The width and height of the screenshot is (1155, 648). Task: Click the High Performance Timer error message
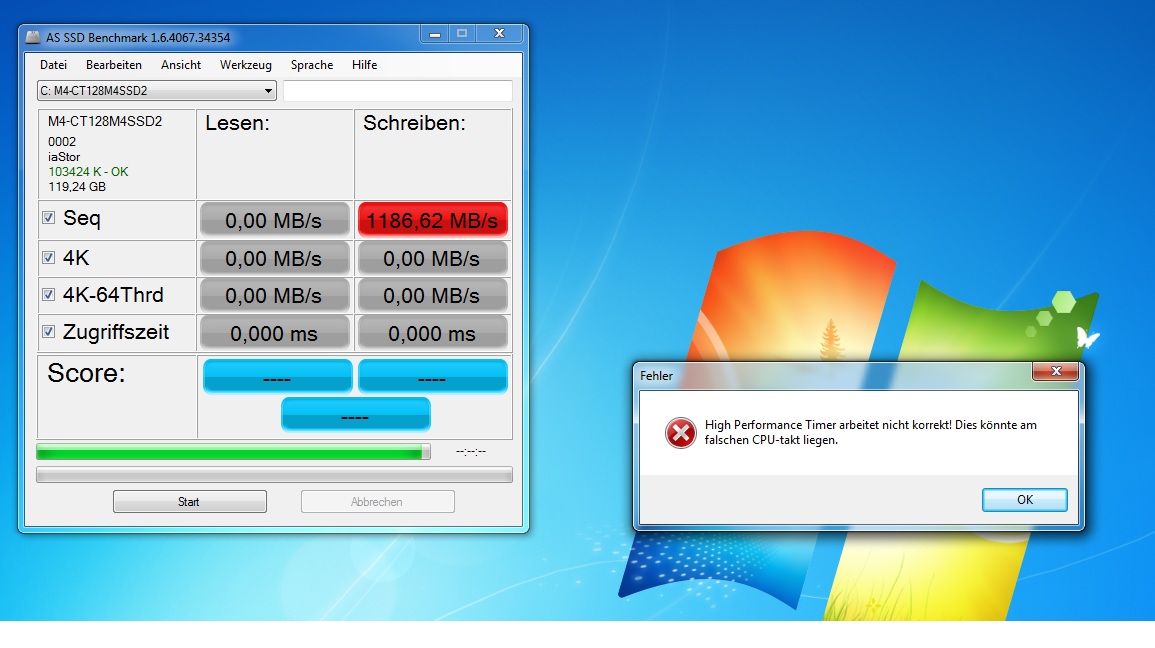(x=871, y=432)
